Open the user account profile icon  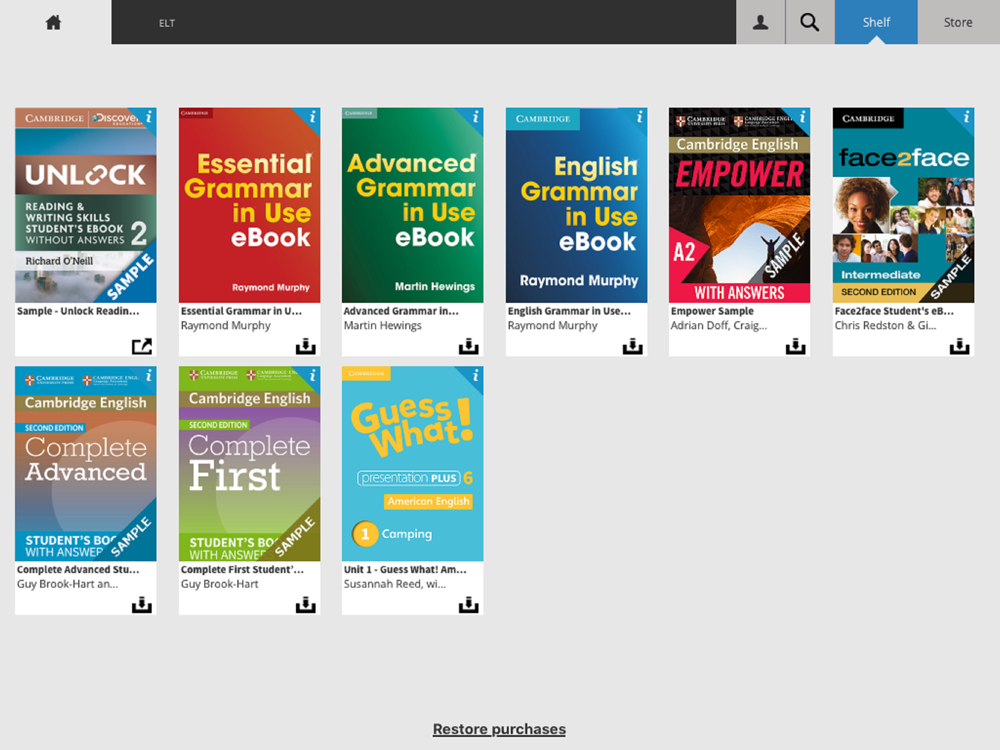tap(760, 22)
